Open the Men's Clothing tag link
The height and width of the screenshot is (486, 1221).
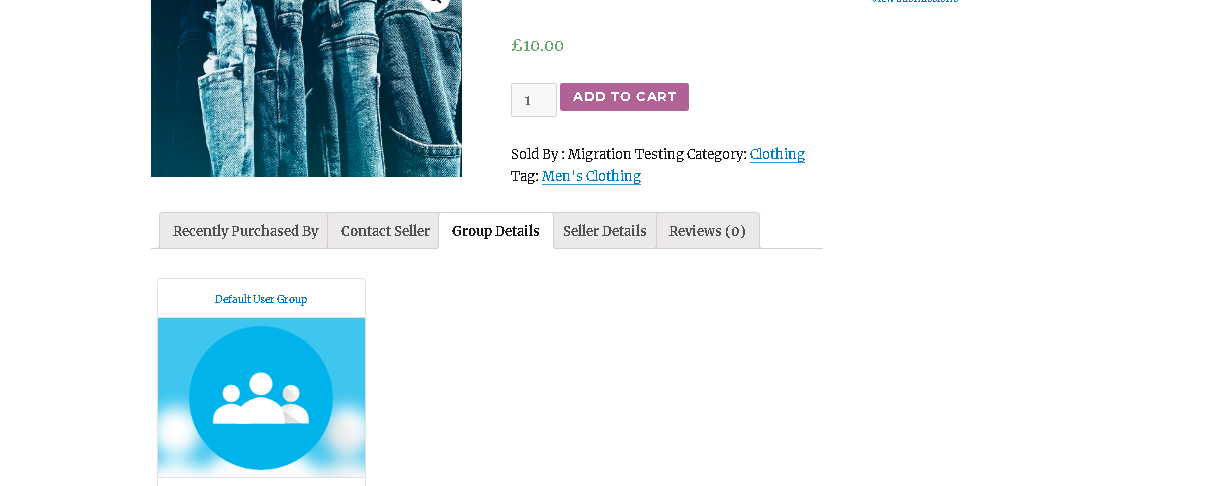pyautogui.click(x=591, y=176)
